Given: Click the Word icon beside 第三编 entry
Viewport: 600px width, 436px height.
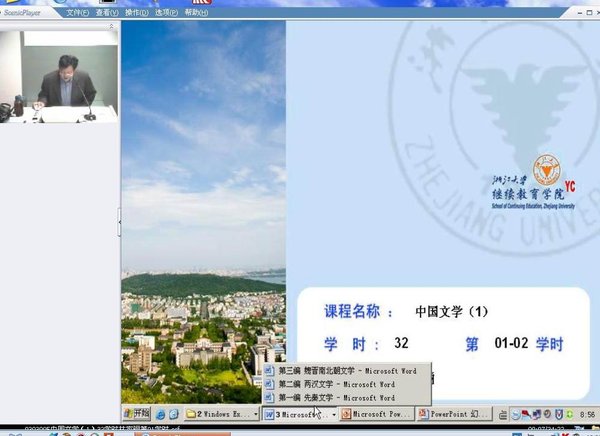Looking at the screenshot, I should click(269, 370).
